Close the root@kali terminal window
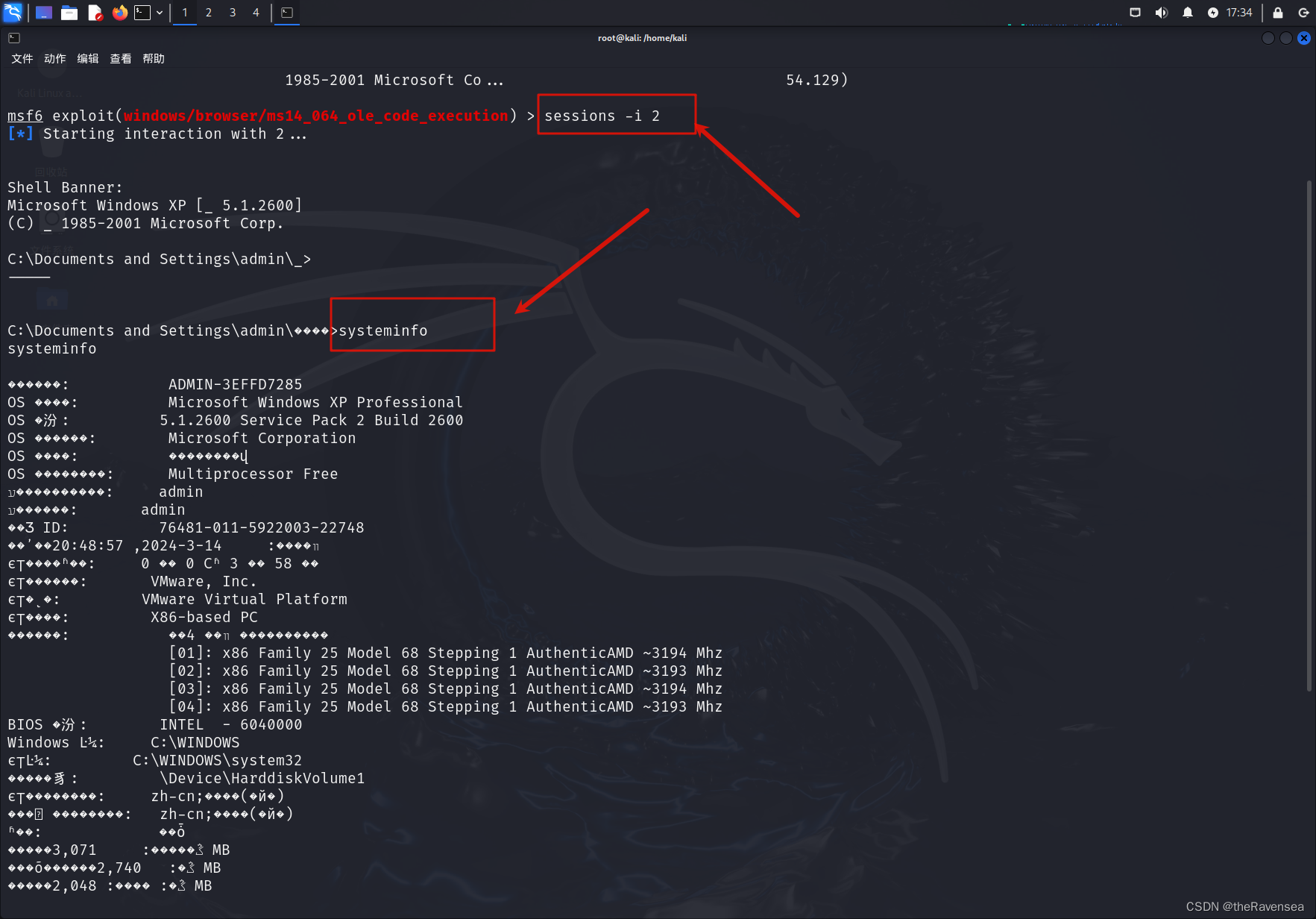This screenshot has width=1316, height=919. 1304,38
